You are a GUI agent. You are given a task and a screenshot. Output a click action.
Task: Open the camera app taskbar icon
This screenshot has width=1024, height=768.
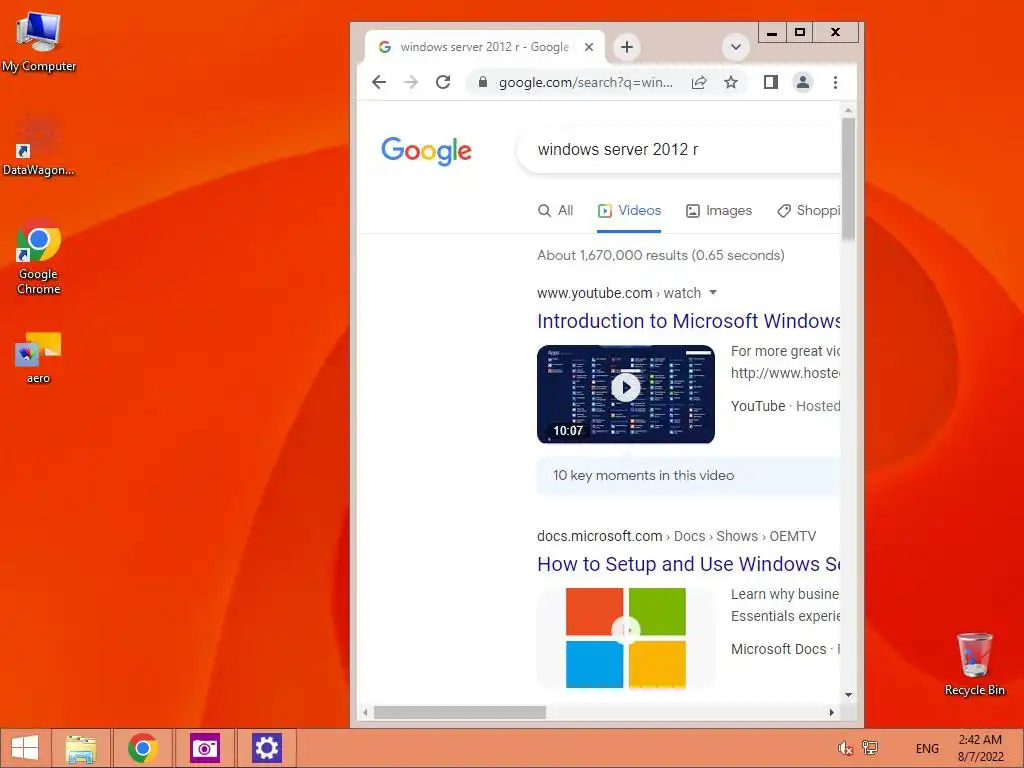coord(204,748)
